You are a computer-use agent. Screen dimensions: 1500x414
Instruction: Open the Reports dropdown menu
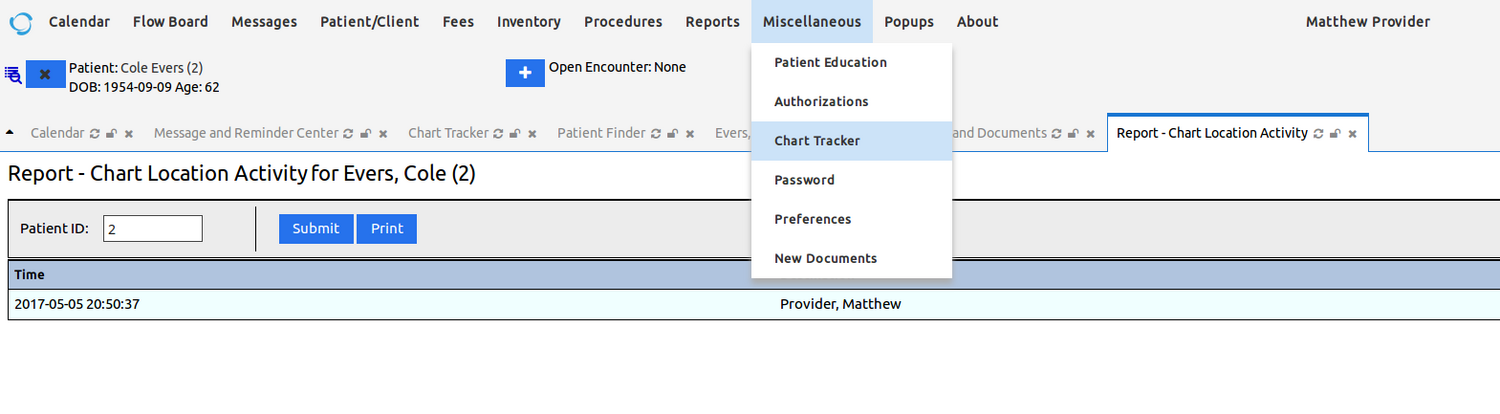[x=712, y=22]
